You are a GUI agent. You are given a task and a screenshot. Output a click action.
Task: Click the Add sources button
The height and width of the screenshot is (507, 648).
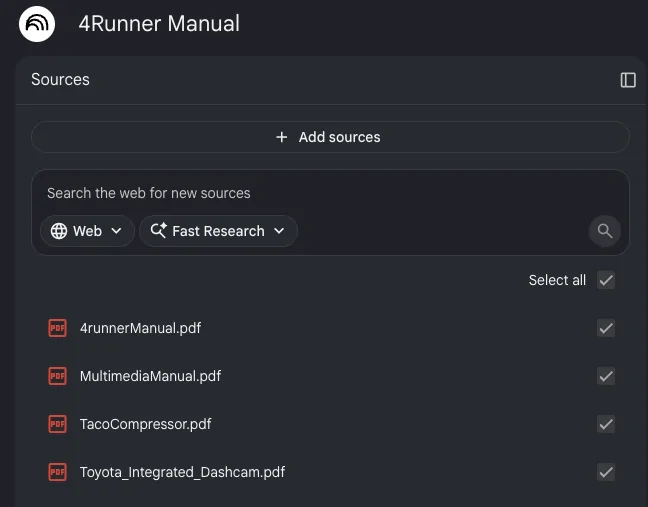(330, 137)
